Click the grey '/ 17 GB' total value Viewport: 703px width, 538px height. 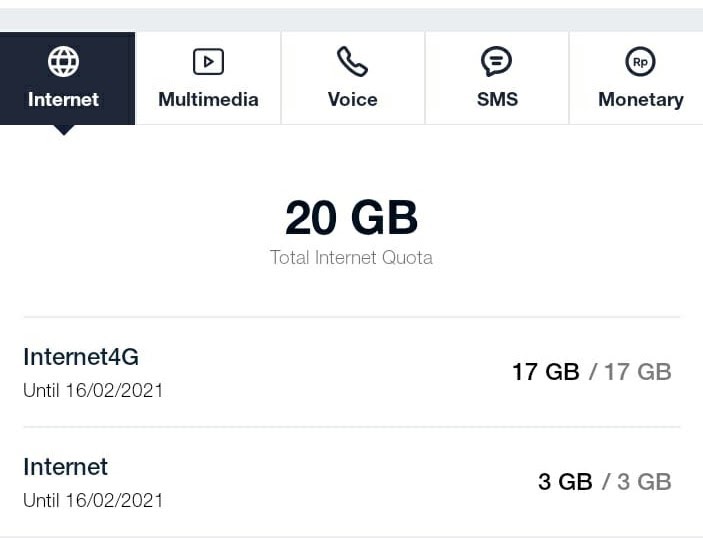pyautogui.click(x=630, y=372)
